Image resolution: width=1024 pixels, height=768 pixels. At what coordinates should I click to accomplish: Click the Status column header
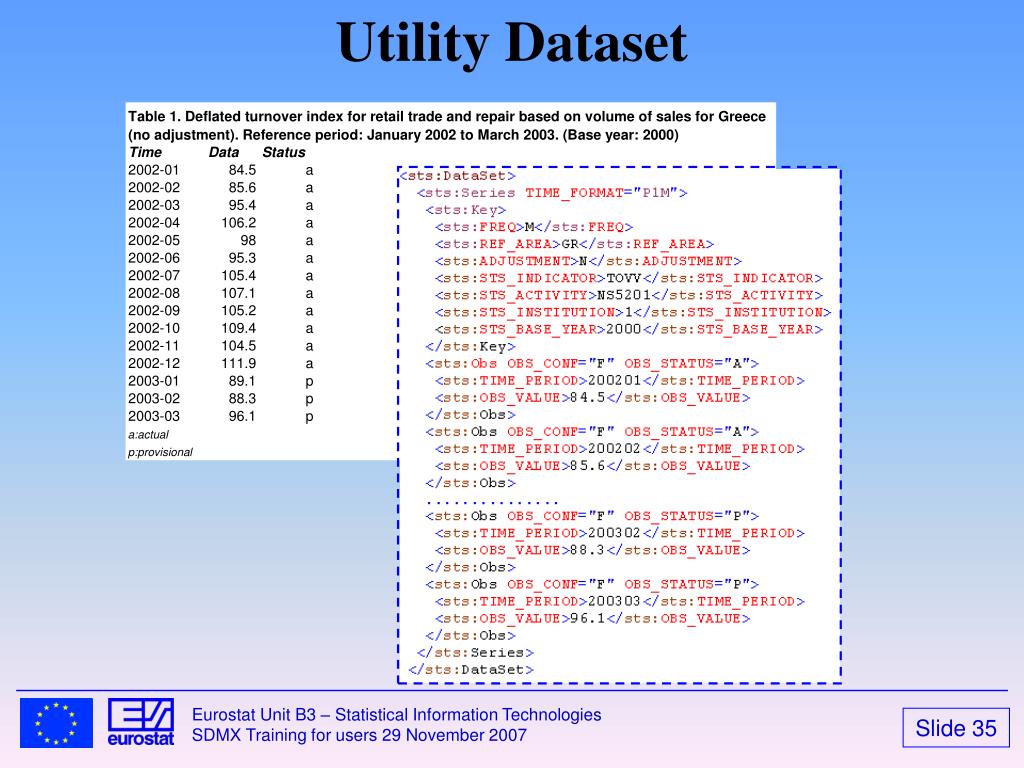tap(284, 152)
